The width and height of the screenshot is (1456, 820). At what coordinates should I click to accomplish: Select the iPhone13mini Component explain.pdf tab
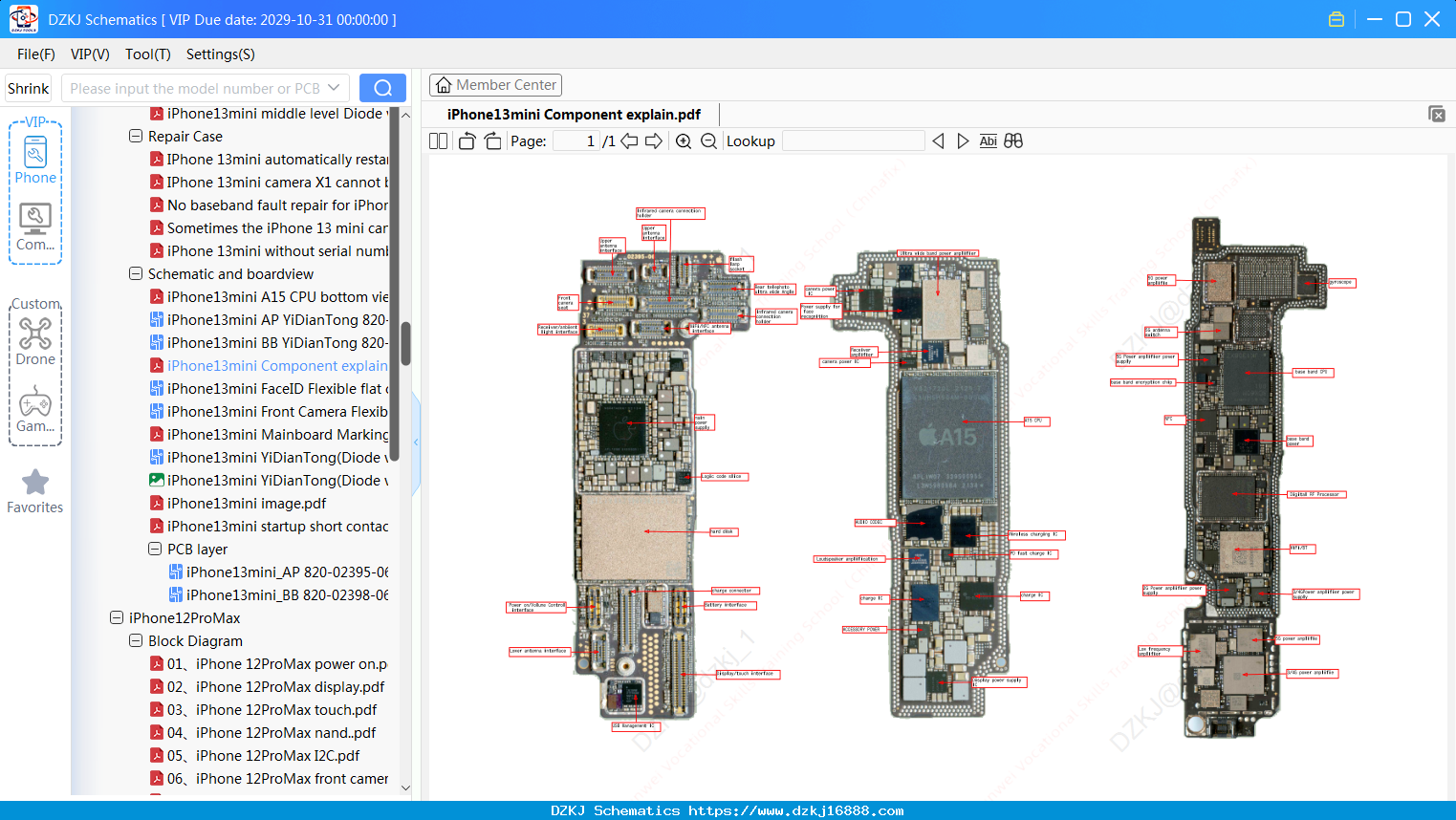pos(574,115)
